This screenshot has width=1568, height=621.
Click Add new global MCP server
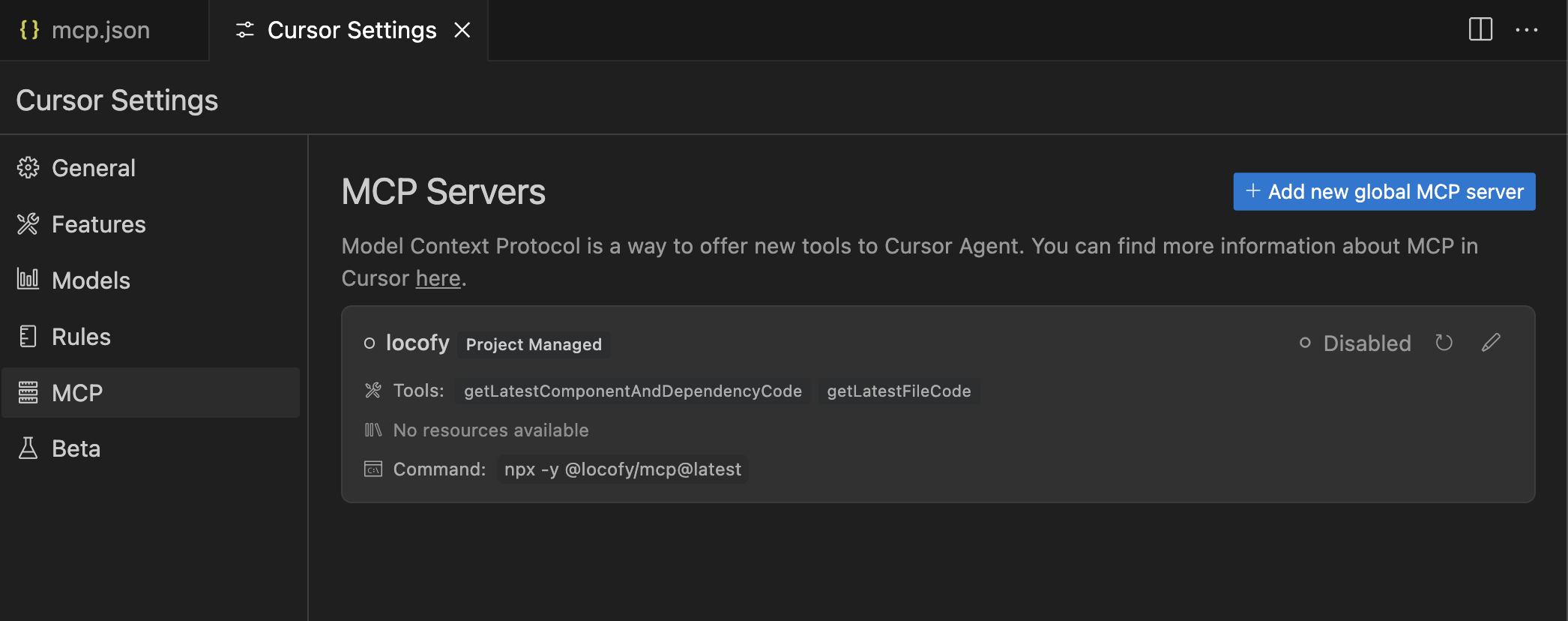point(1383,191)
